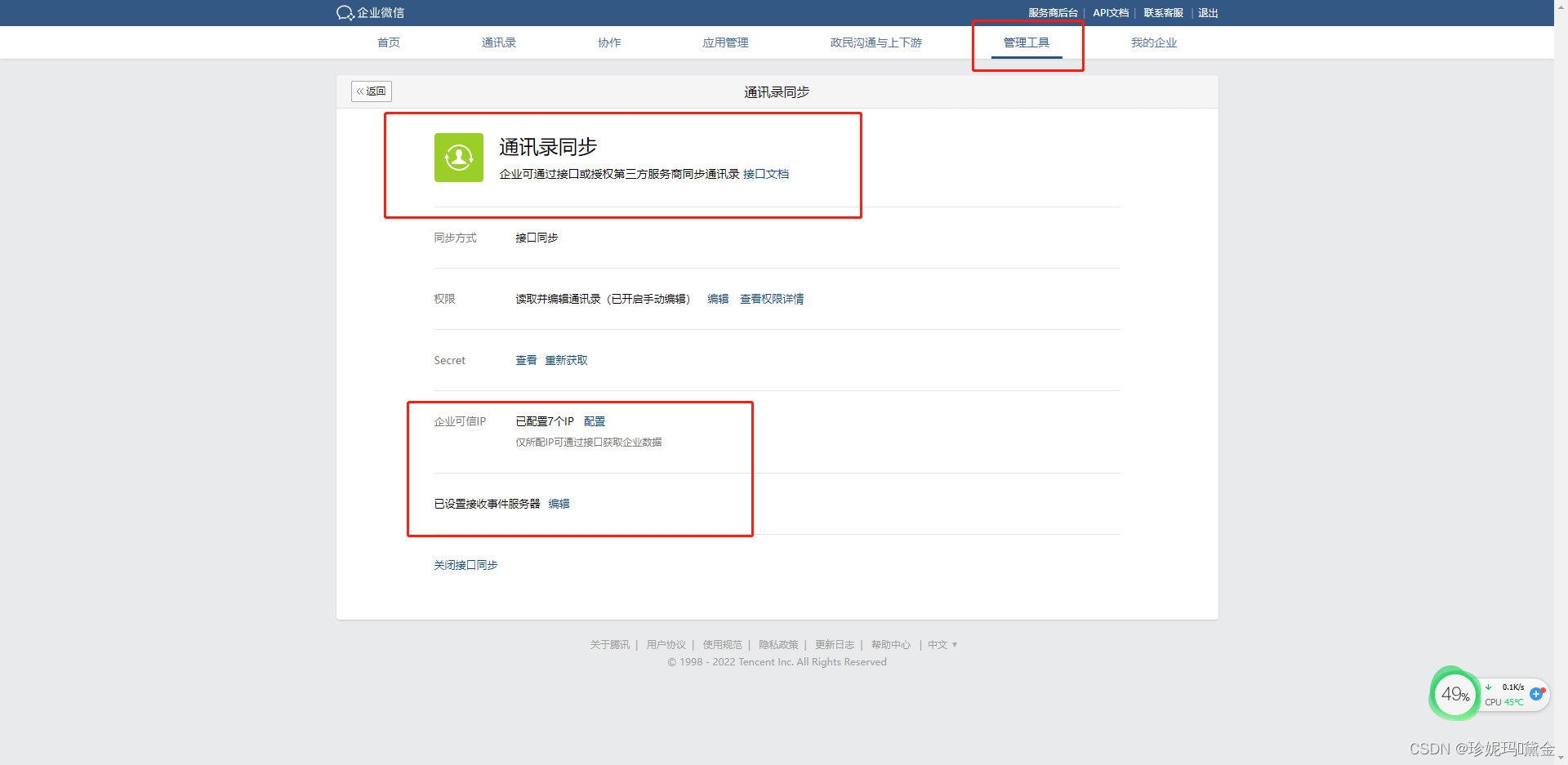The width and height of the screenshot is (1568, 765).
Task: Open the 关于腾讯 footer link
Action: (610, 645)
